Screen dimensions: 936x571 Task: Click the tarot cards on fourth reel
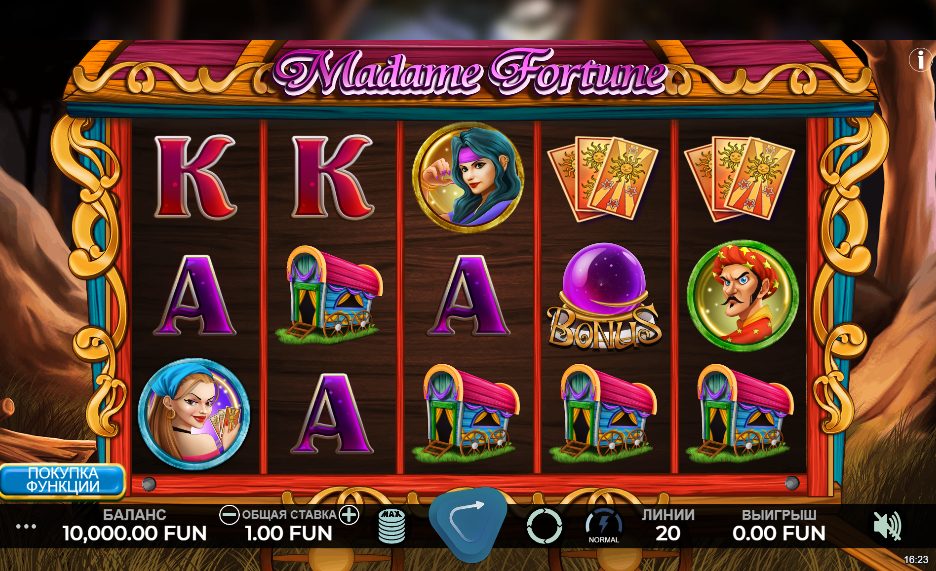click(x=603, y=179)
